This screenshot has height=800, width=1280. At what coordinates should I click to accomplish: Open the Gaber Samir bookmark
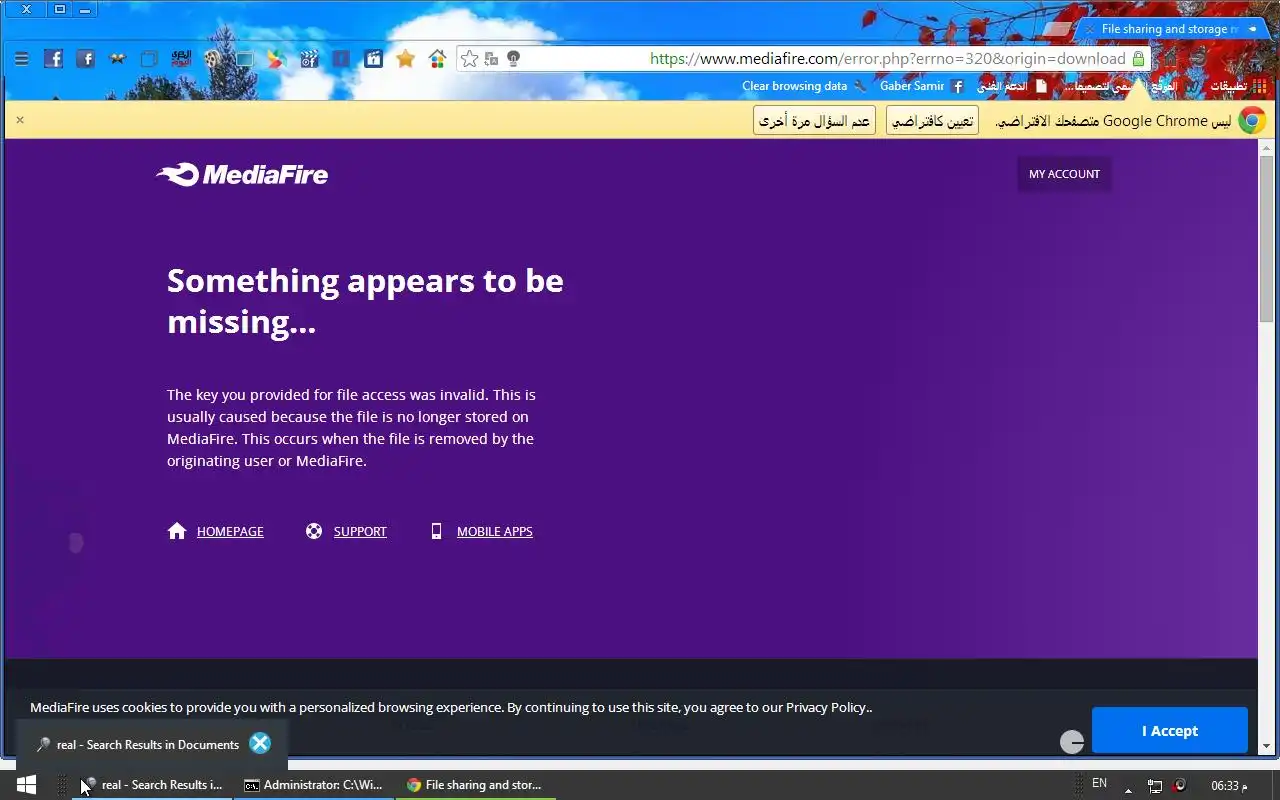(x=922, y=86)
